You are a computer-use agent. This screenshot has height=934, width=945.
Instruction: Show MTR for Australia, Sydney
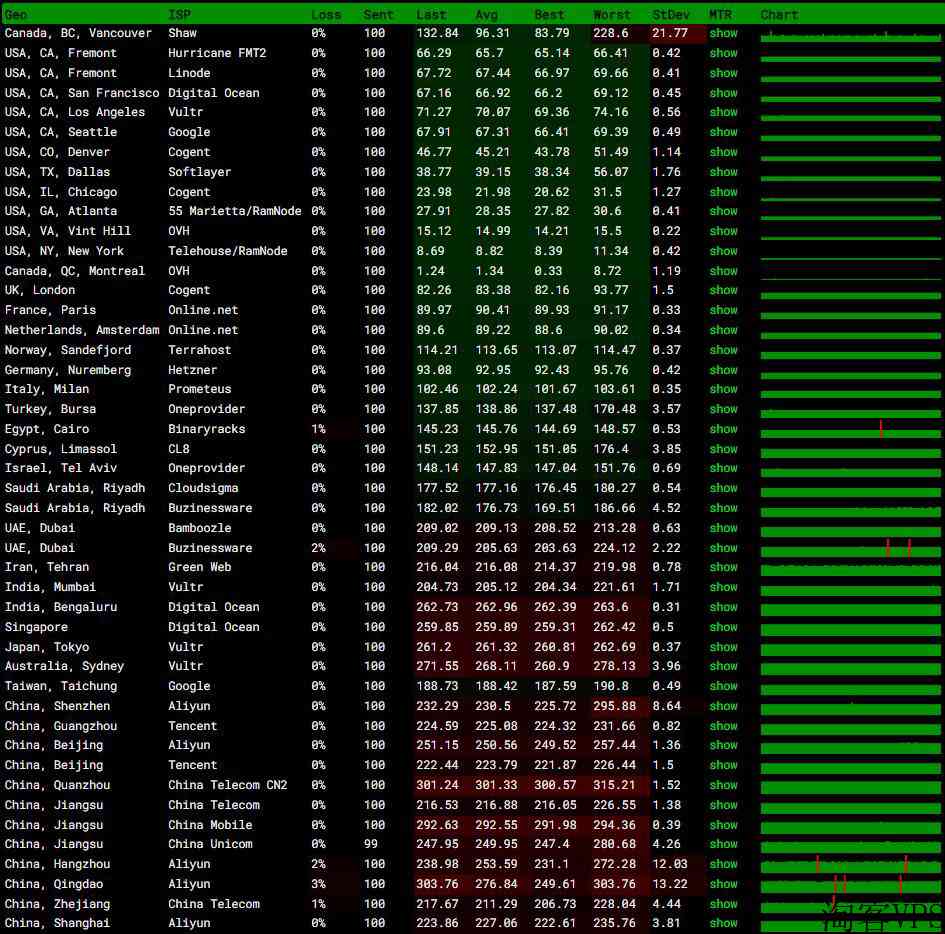(723, 666)
